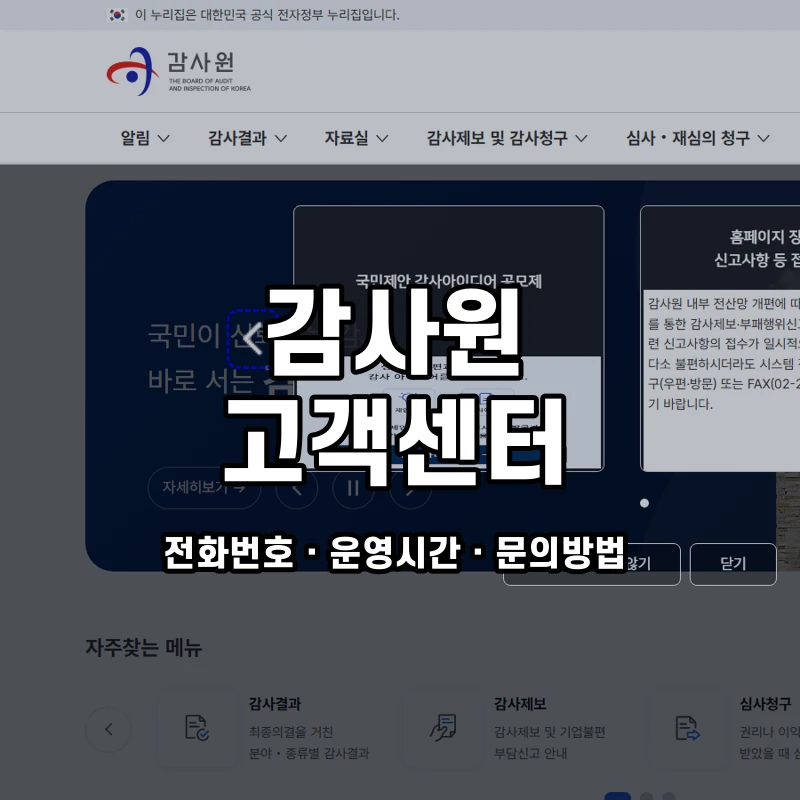Go to previous main banner slide
Image resolution: width=800 pixels, height=800 pixels.
297,488
